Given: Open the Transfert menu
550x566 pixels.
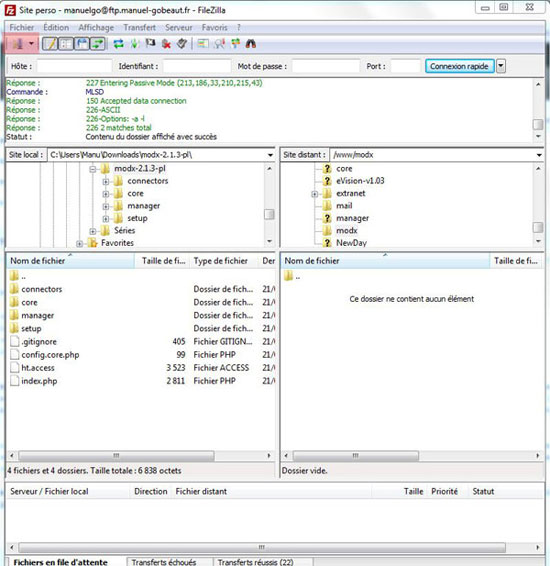Looking at the screenshot, I should point(140,28).
